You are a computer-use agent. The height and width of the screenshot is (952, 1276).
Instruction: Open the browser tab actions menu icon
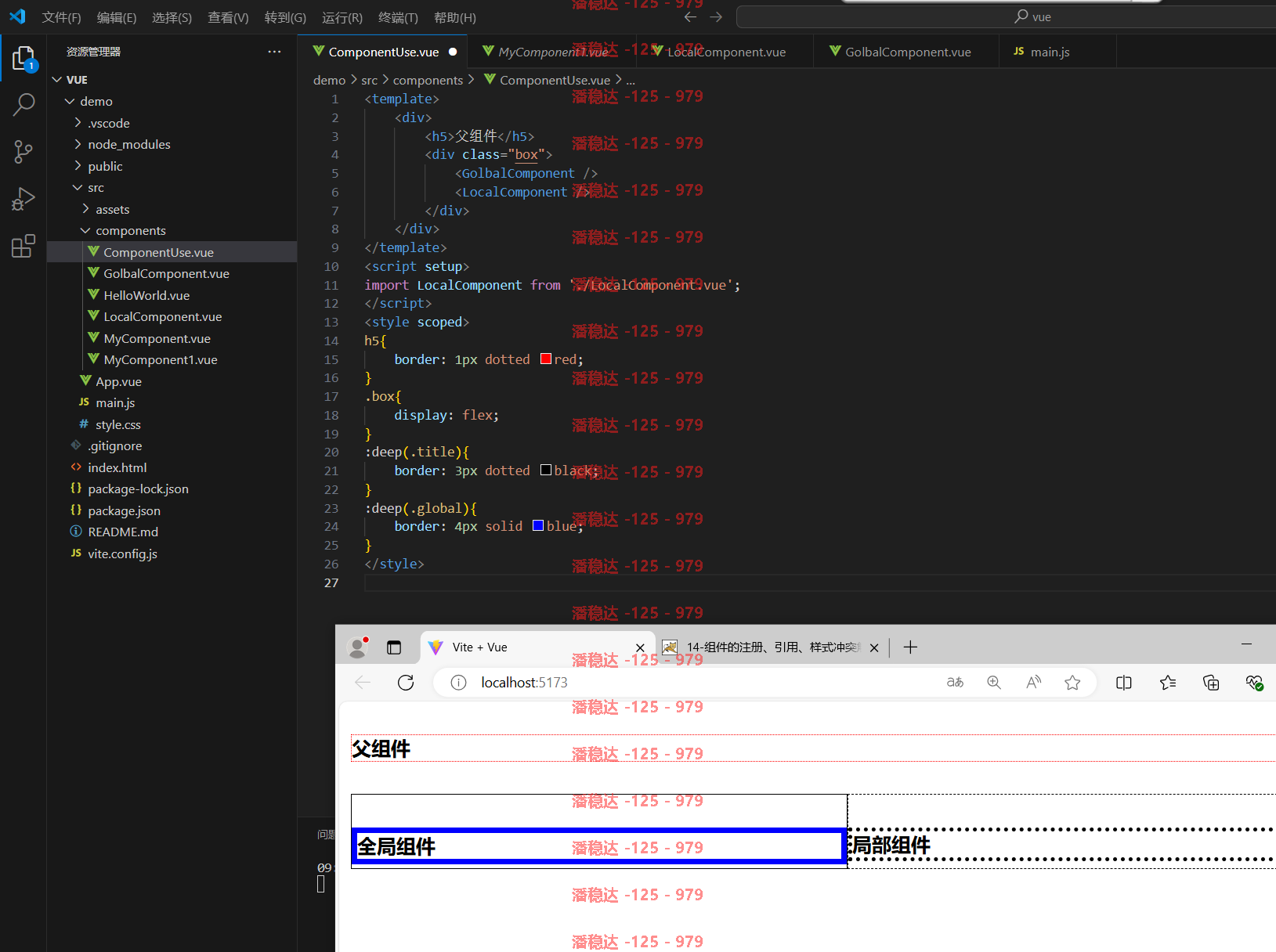coord(394,647)
